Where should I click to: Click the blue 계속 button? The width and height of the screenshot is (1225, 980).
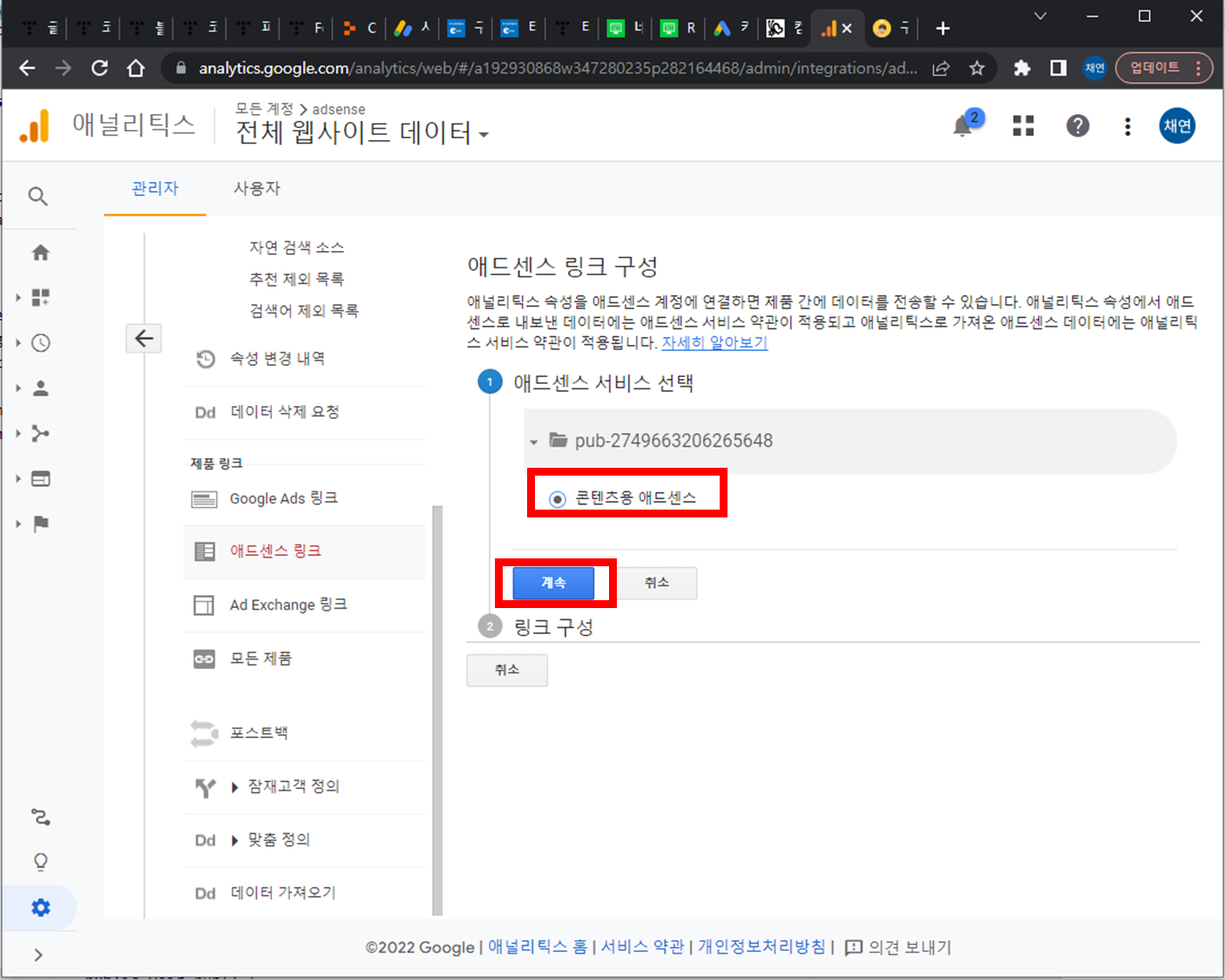point(553,583)
